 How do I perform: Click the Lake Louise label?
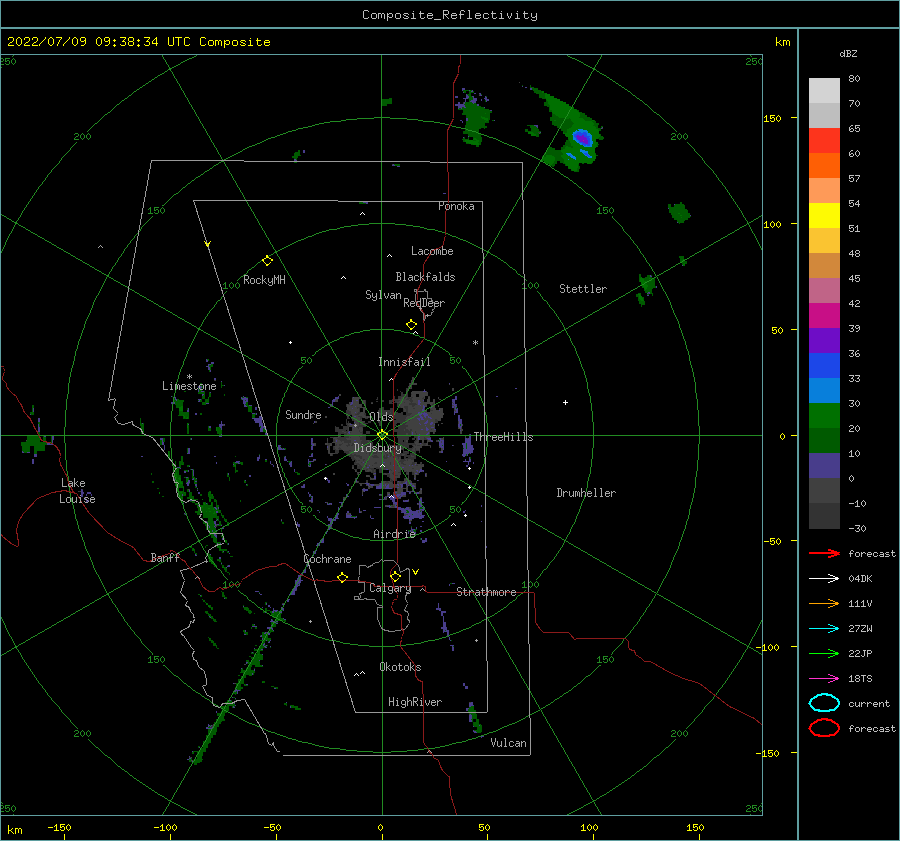pos(77,491)
